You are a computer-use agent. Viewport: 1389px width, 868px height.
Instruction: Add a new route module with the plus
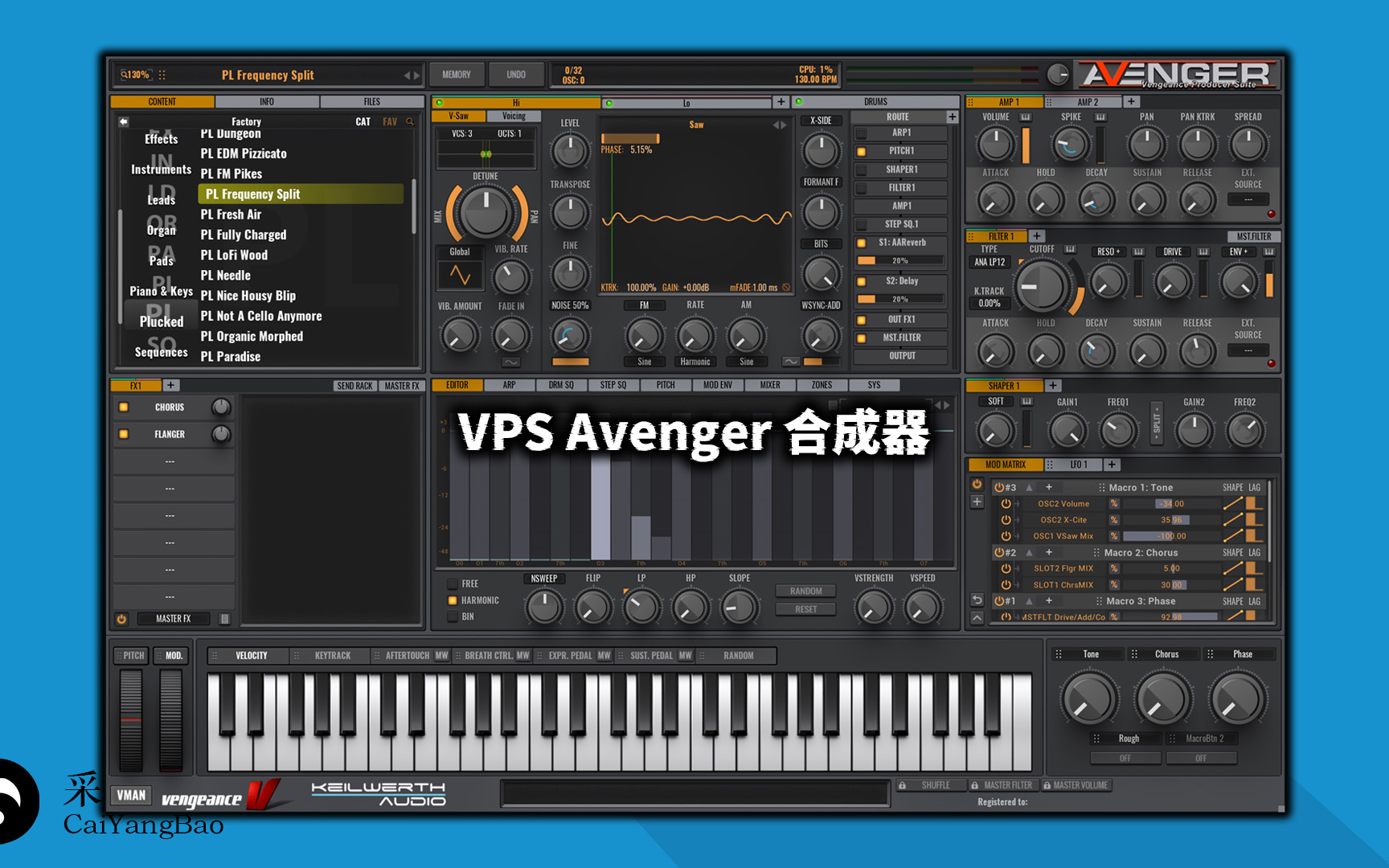tap(953, 117)
